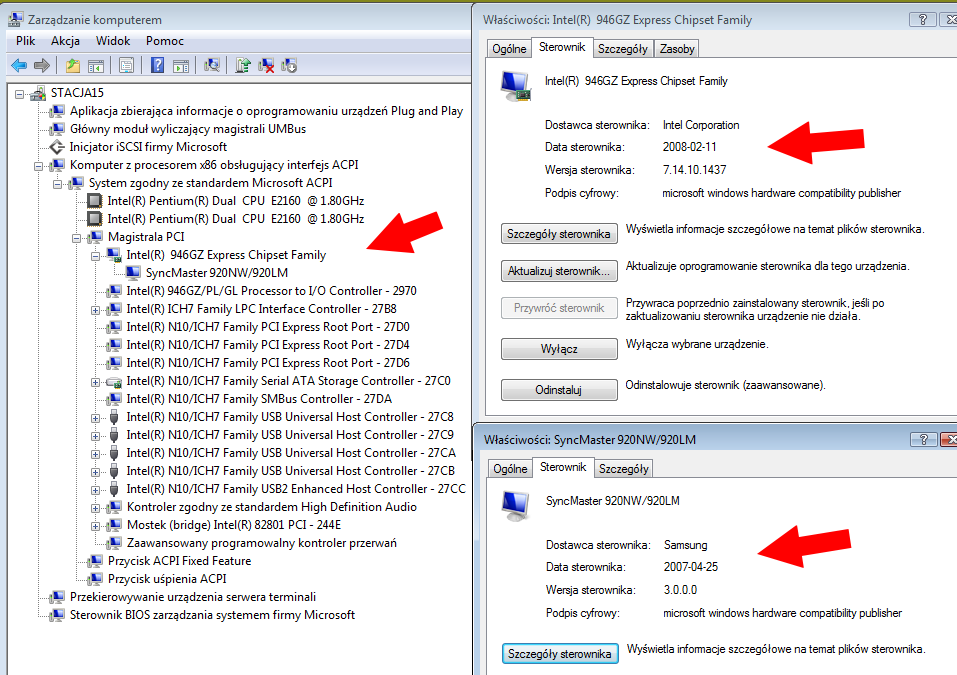Click the Update driver software icon
Viewport: 957px width, 675px height.
click(x=243, y=65)
